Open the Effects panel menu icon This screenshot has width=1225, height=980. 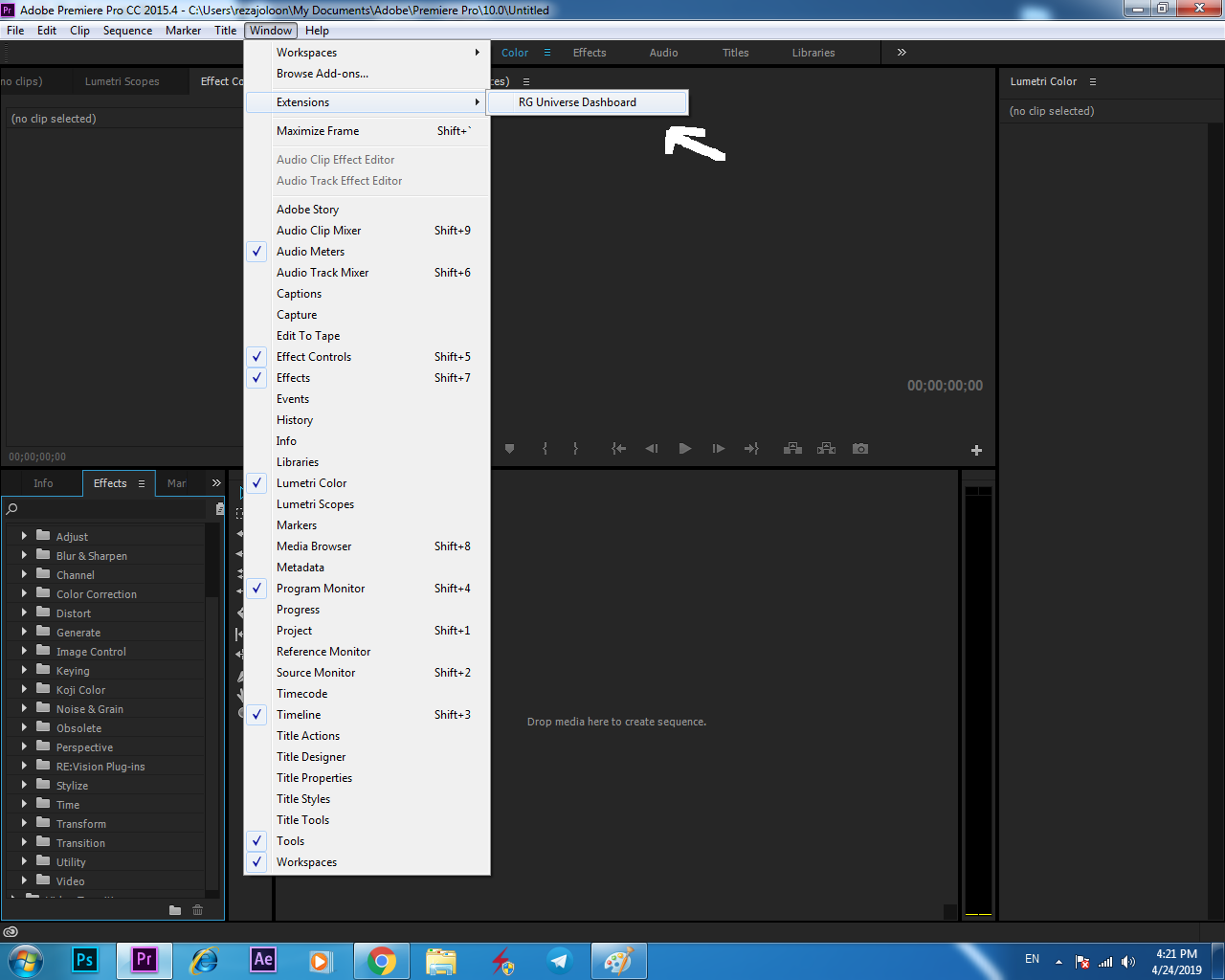pos(142,484)
